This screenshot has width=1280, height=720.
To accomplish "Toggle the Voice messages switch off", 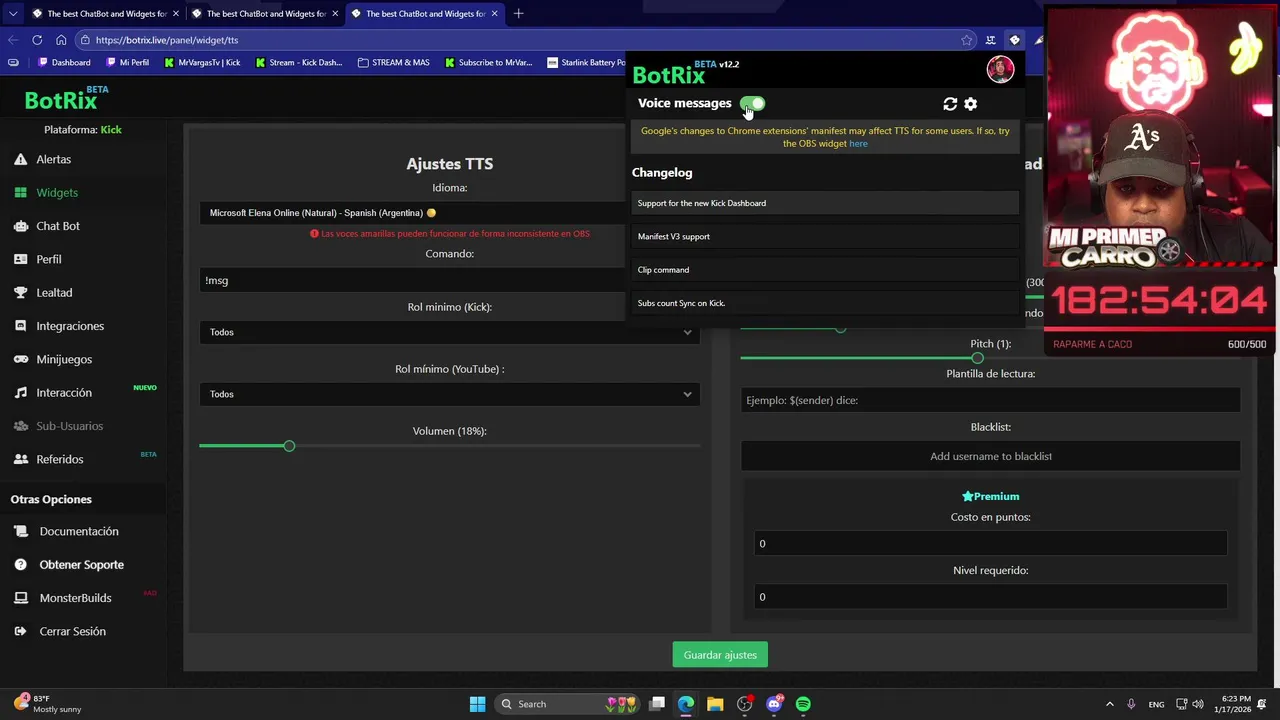I will [753, 103].
